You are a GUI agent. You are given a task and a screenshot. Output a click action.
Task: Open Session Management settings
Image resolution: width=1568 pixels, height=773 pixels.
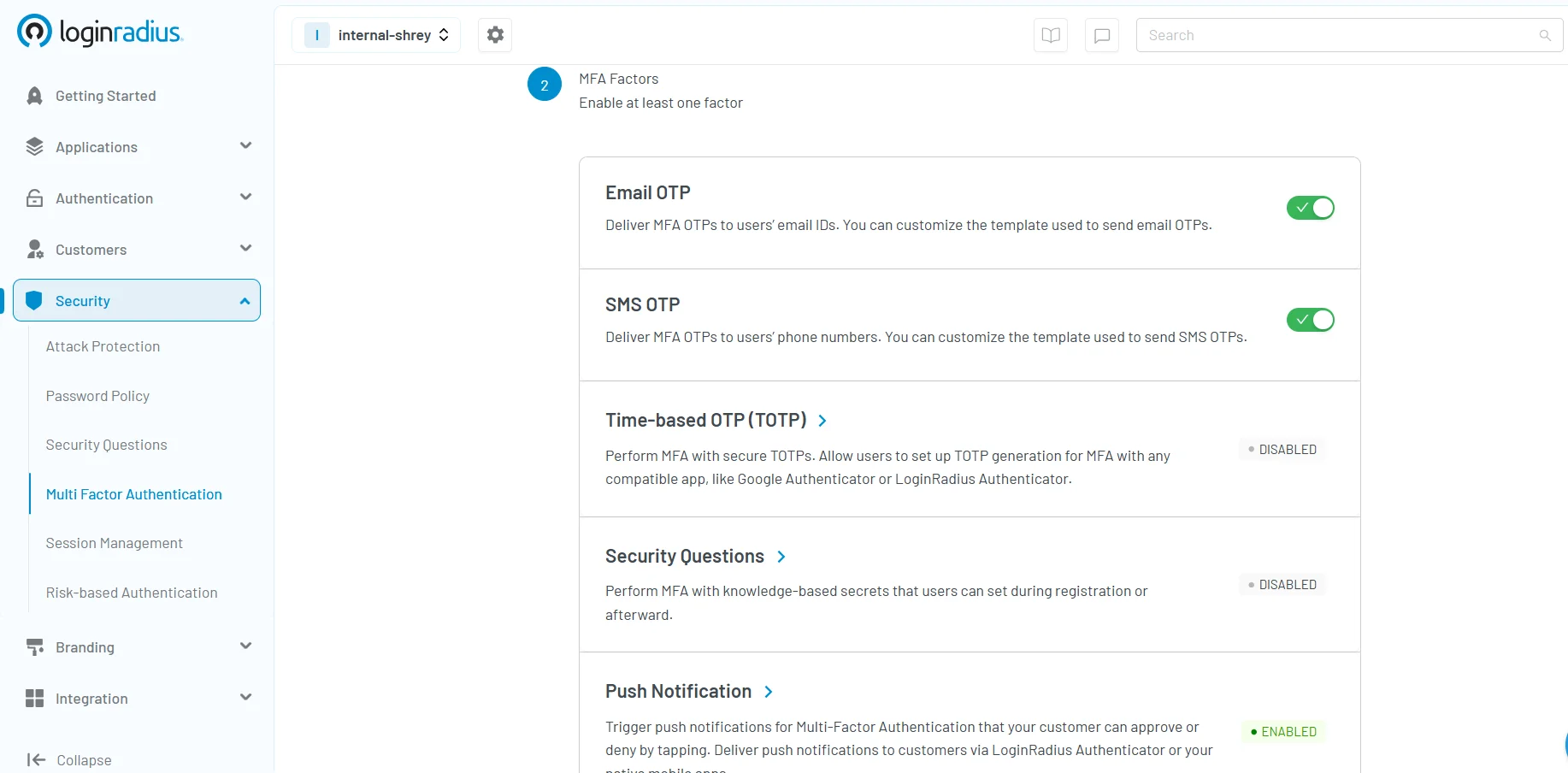click(115, 543)
